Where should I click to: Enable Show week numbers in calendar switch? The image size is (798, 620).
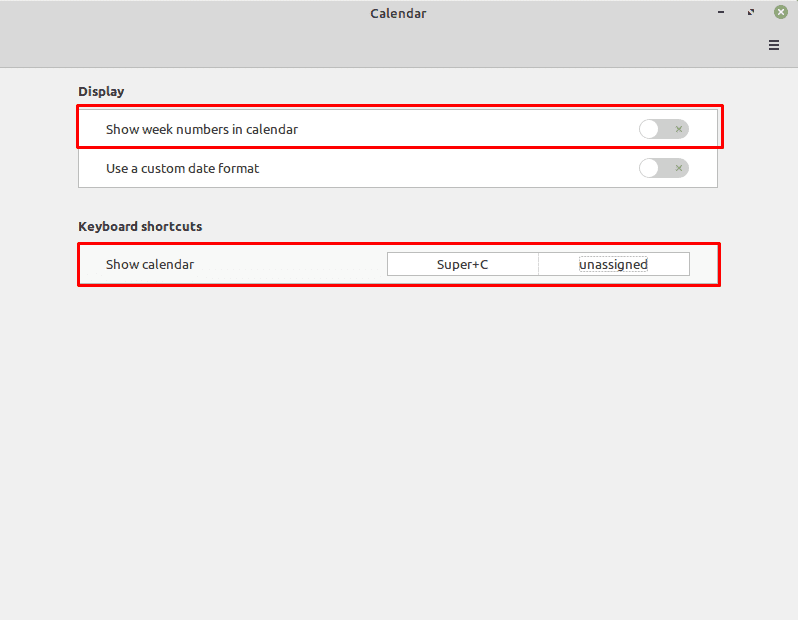pos(664,129)
